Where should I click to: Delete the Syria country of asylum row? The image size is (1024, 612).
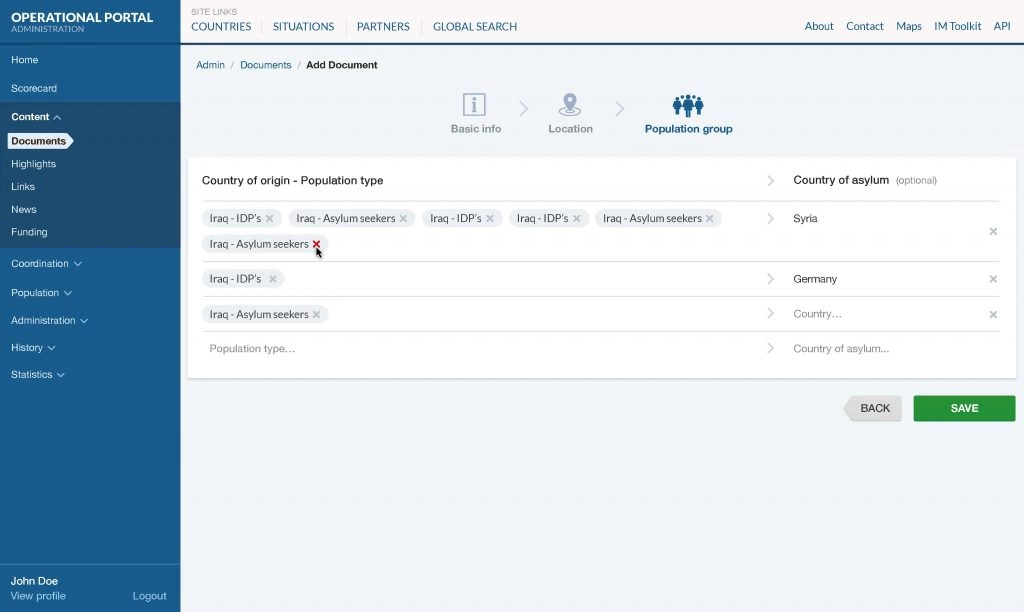[993, 231]
